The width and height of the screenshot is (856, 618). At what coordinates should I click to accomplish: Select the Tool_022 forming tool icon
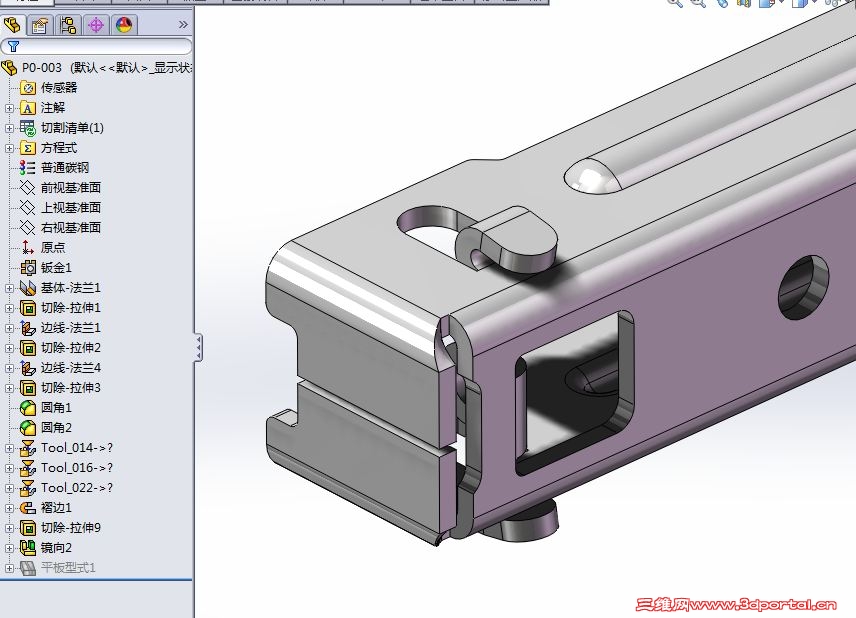28,488
